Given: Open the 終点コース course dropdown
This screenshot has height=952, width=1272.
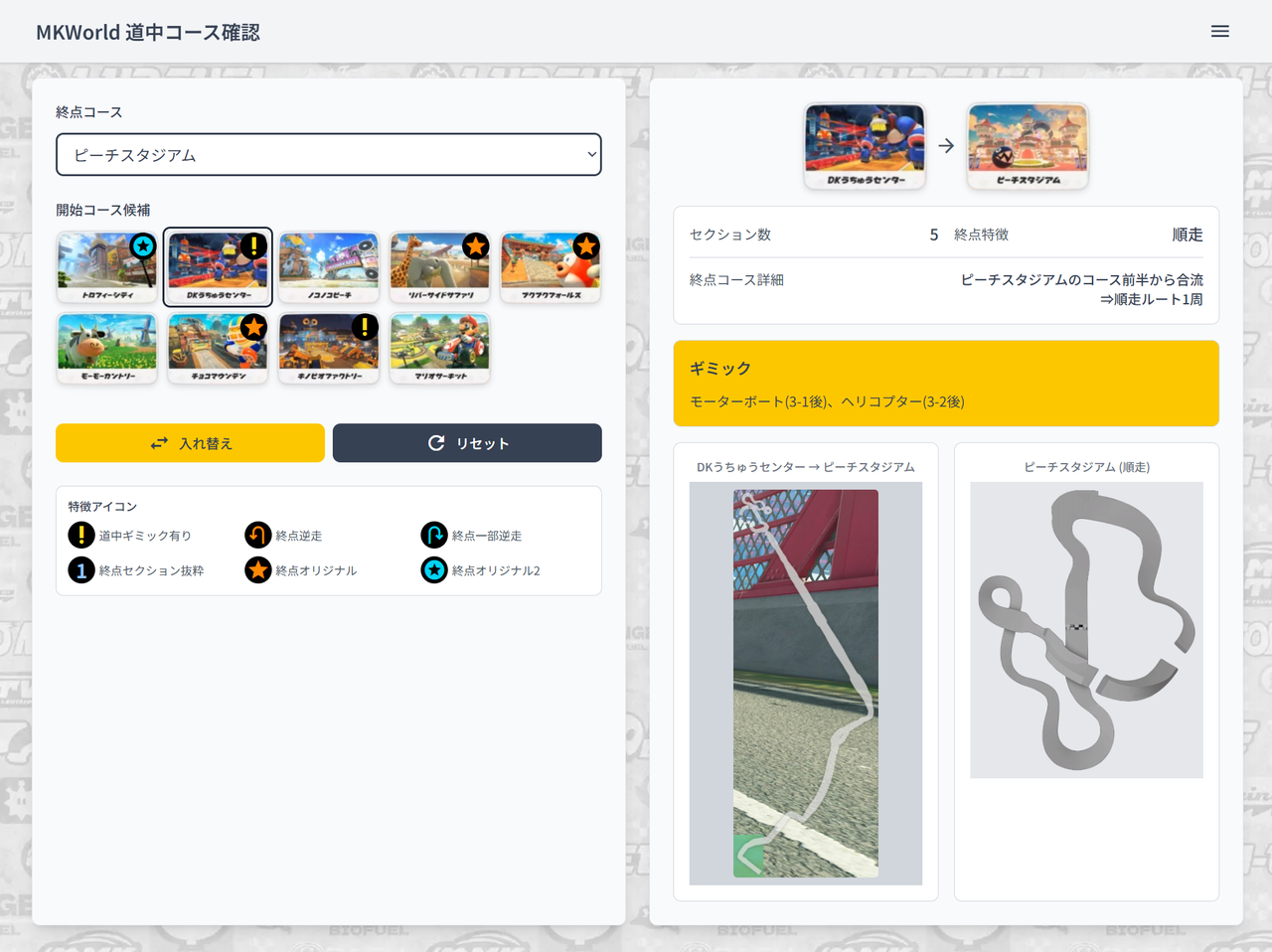Looking at the screenshot, I should pyautogui.click(x=328, y=154).
